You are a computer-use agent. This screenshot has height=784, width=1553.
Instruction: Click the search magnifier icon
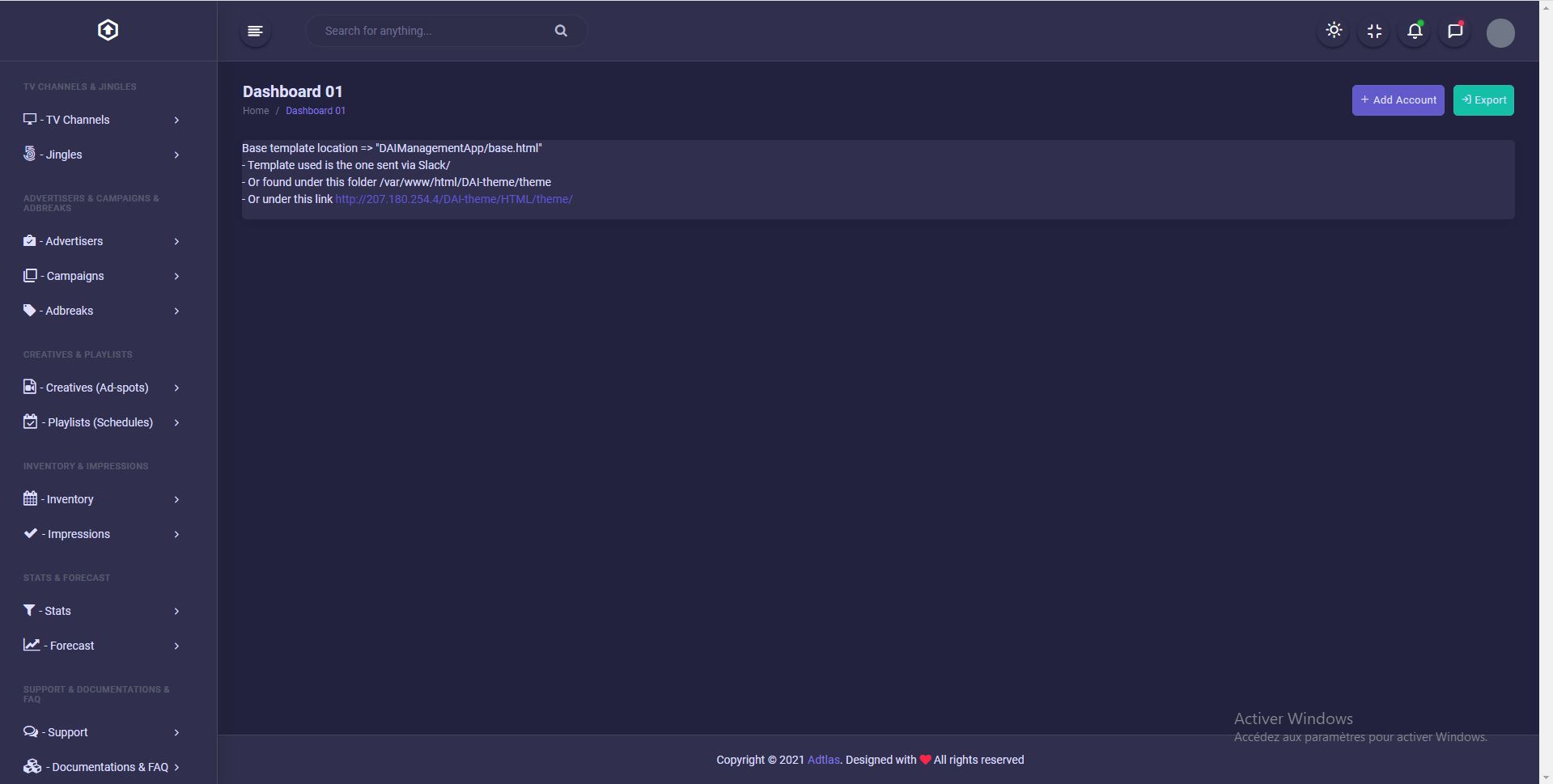click(561, 31)
